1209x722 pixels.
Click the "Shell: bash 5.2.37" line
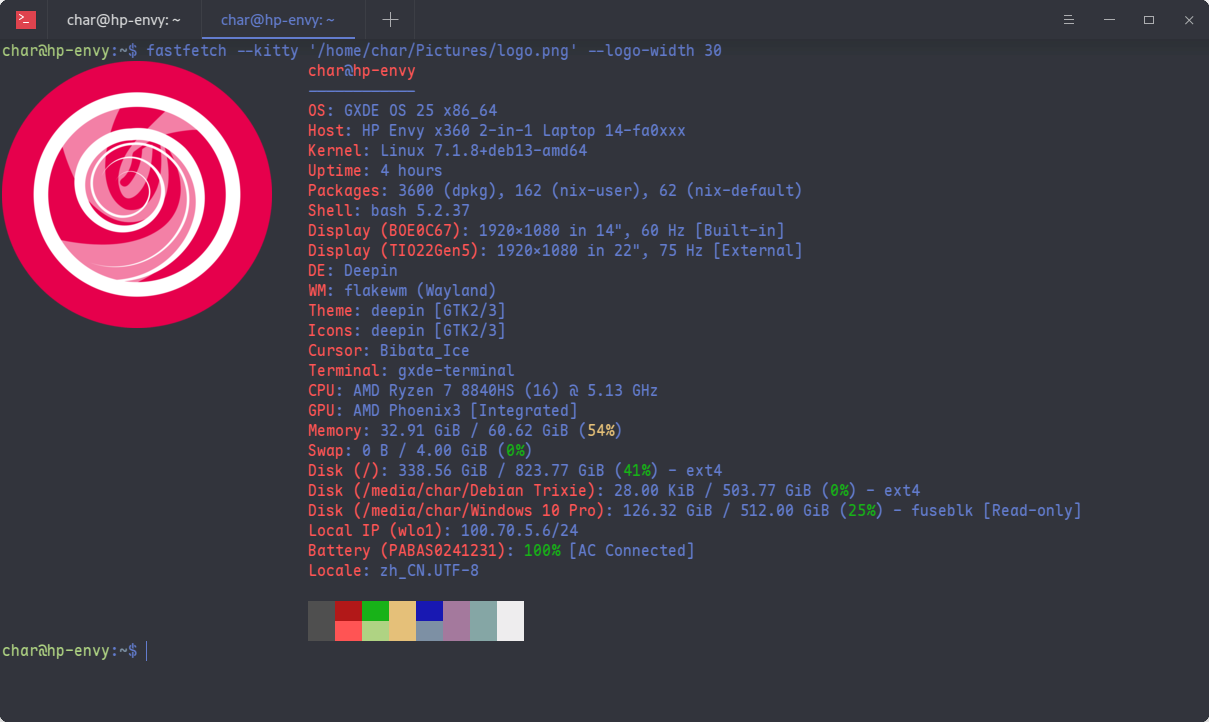(389, 211)
